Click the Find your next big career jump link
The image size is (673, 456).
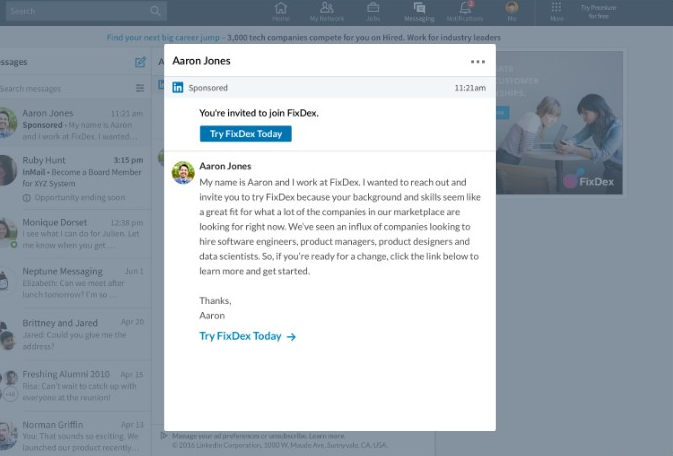(163, 37)
